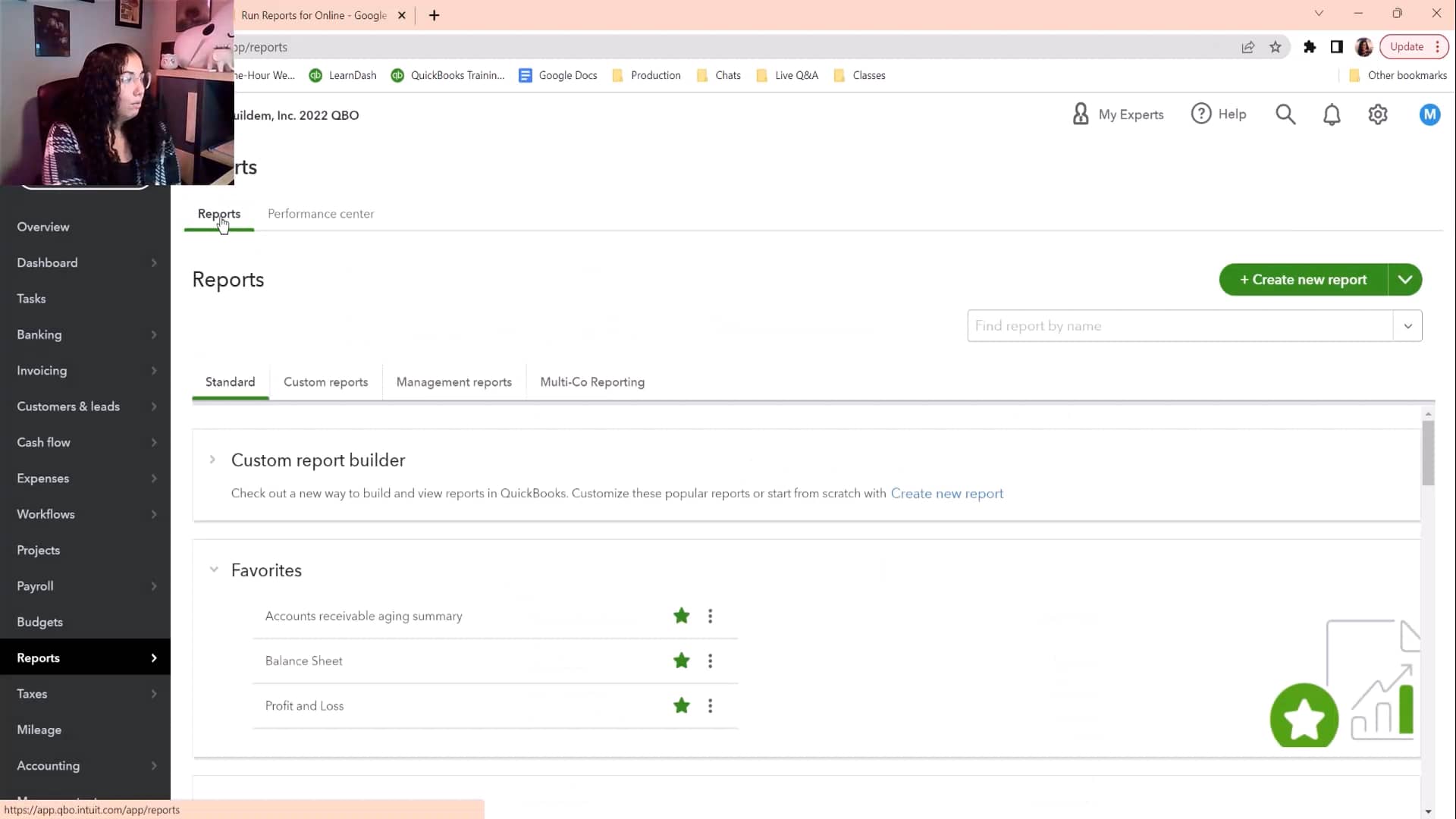Click the Find report by name field
Viewport: 1456px width, 819px height.
(1179, 326)
